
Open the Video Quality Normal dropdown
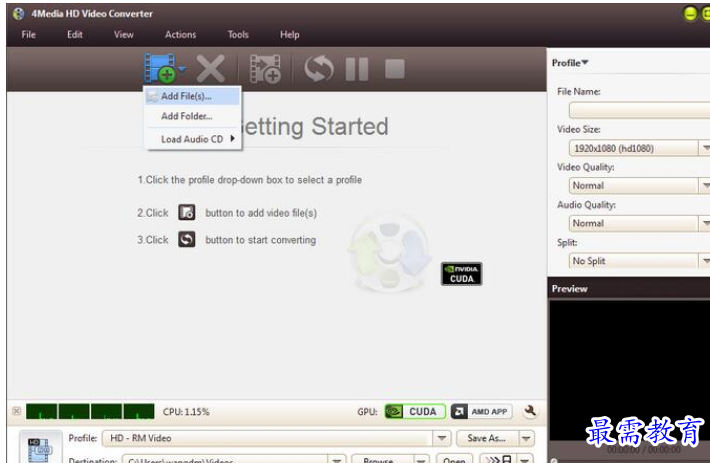(639, 186)
